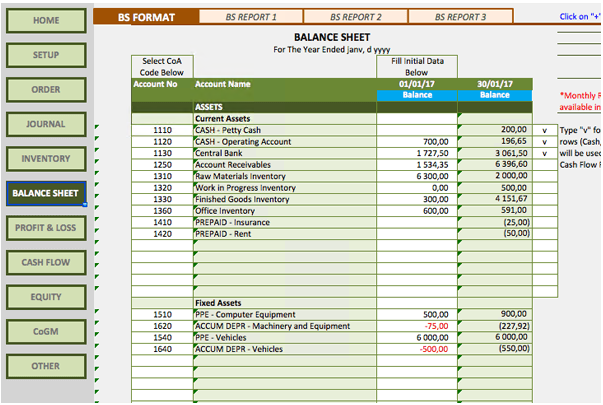
Task: Select the CoGM sidebar button
Action: click(x=46, y=331)
